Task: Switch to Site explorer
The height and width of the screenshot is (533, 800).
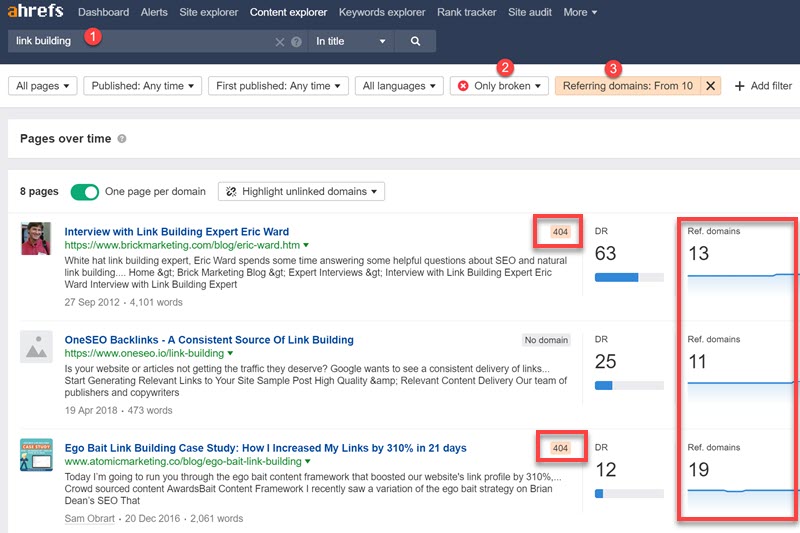Action: click(x=209, y=12)
